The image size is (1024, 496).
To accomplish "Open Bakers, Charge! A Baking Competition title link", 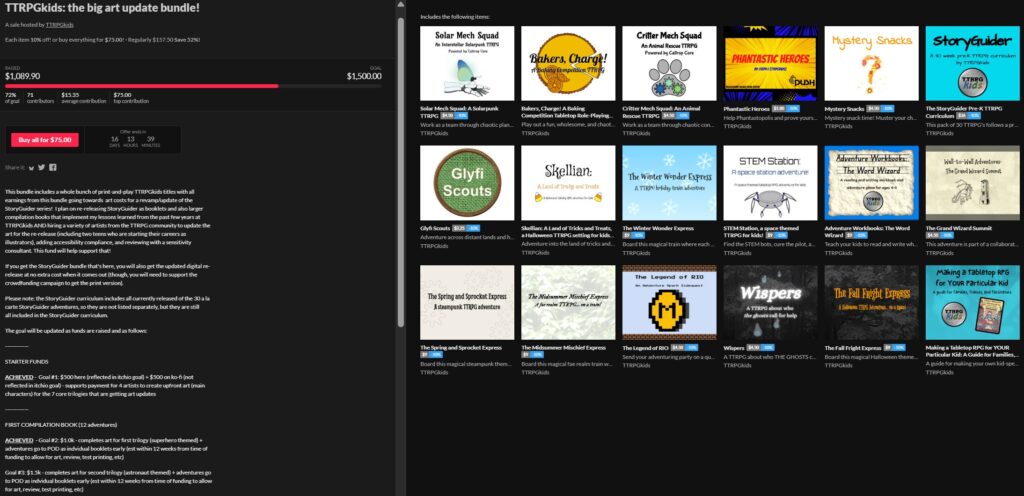I will coord(568,112).
